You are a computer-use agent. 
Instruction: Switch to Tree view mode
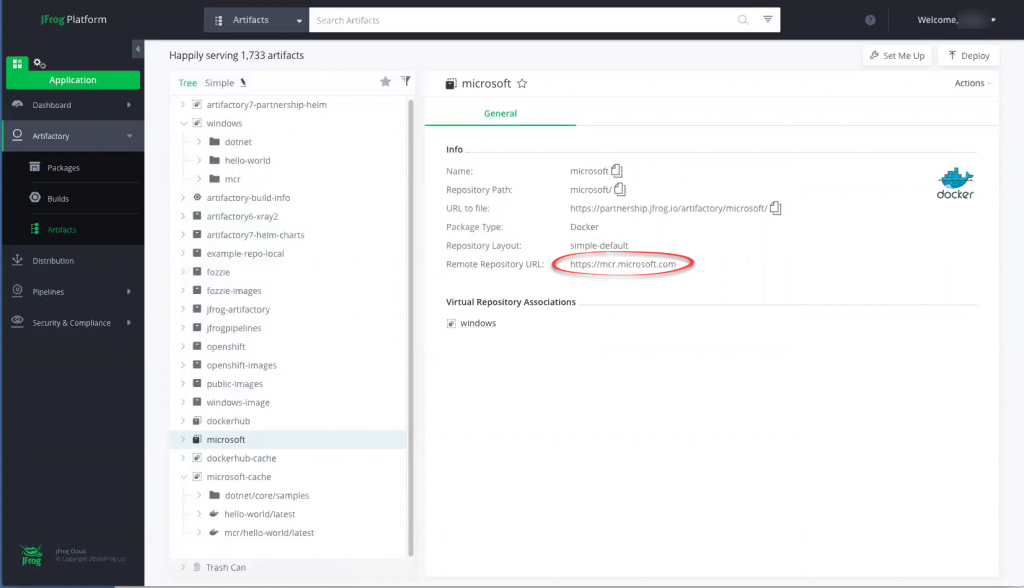[187, 83]
